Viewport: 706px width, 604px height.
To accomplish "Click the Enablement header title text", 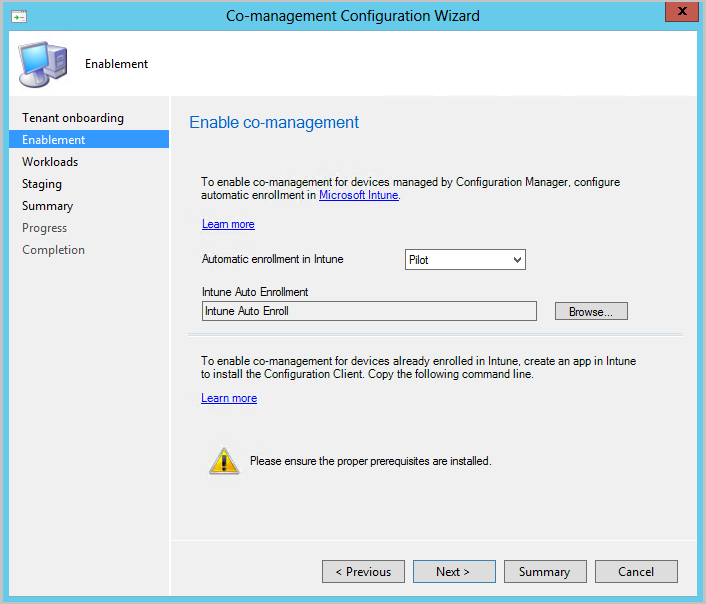I will 116,64.
